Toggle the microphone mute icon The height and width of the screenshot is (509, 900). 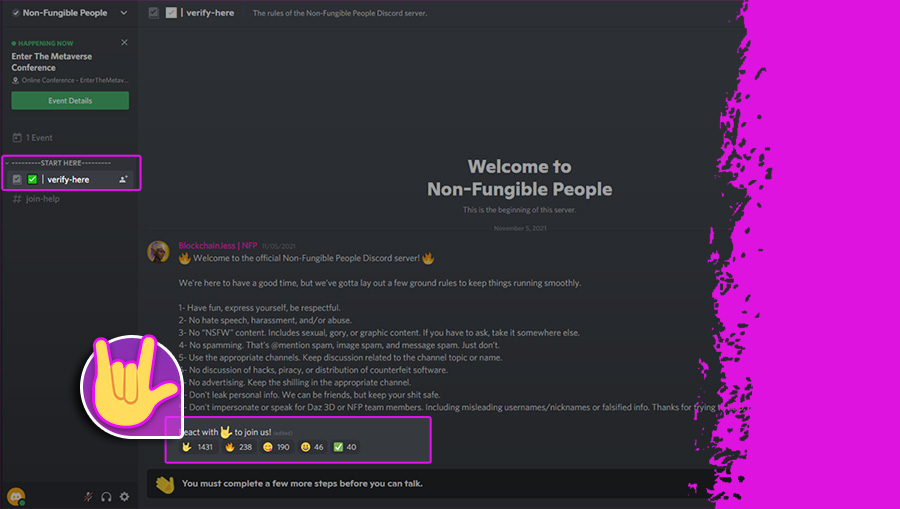88,497
